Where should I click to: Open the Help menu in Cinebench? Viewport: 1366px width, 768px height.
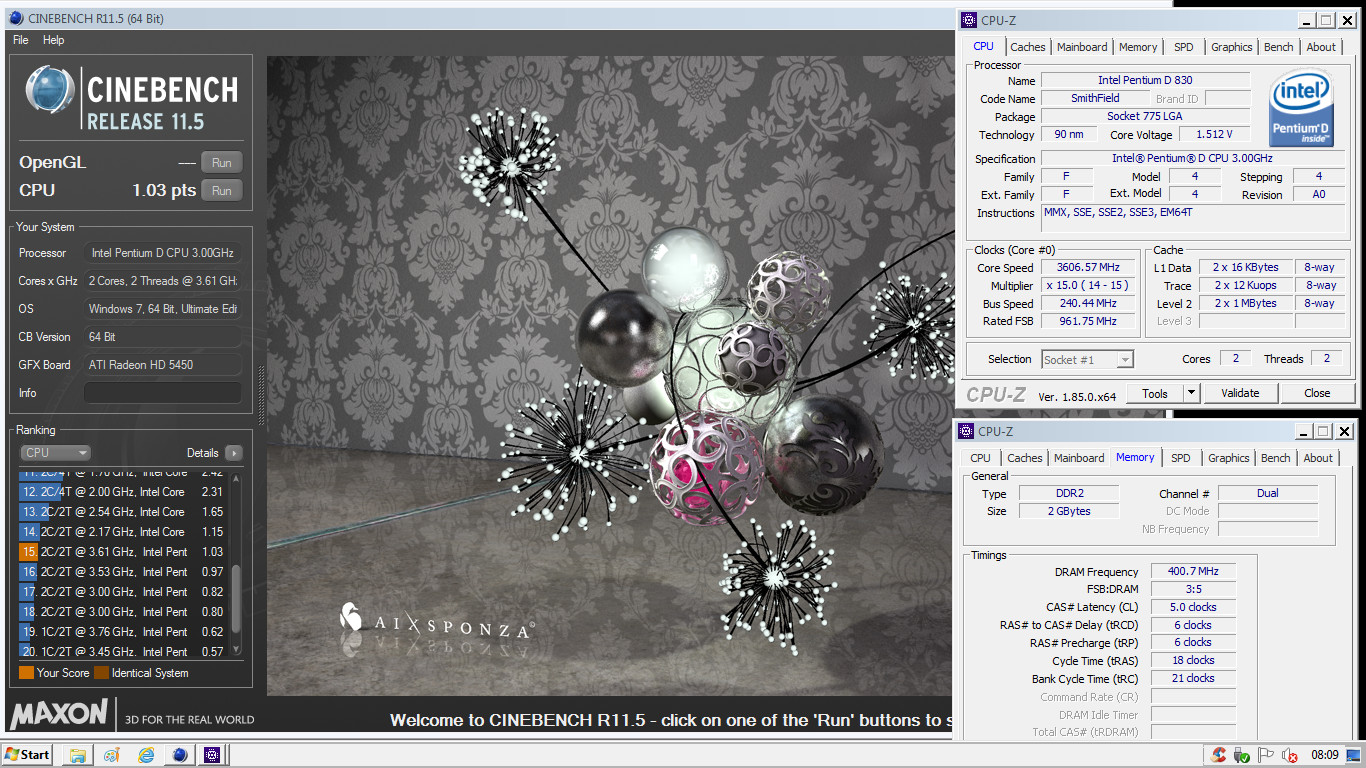click(x=54, y=40)
